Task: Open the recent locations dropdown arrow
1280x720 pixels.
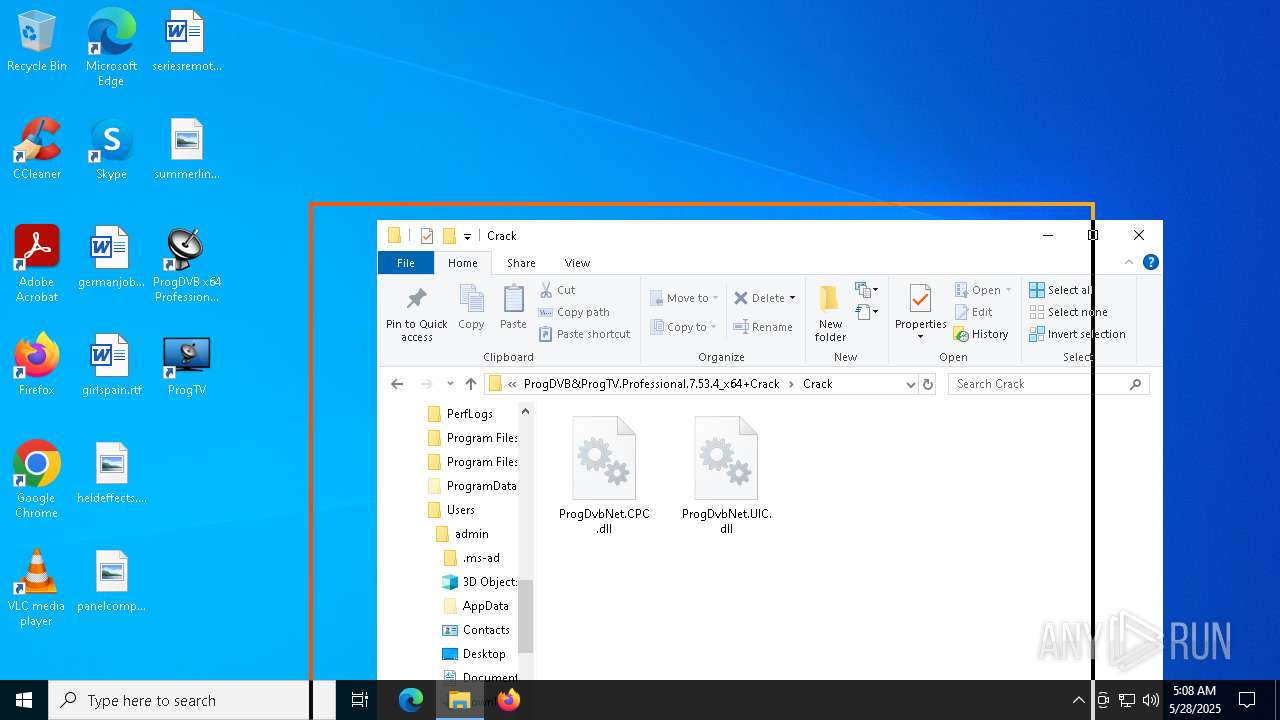Action: point(450,384)
